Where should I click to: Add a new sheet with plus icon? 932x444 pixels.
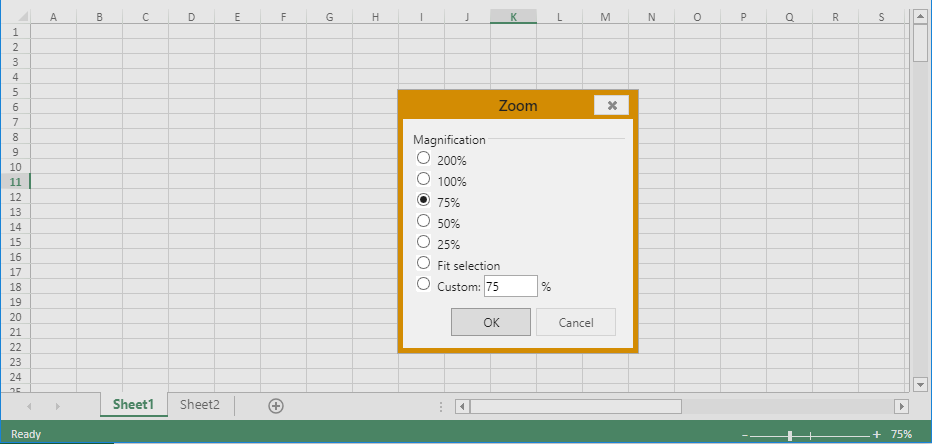tap(276, 406)
